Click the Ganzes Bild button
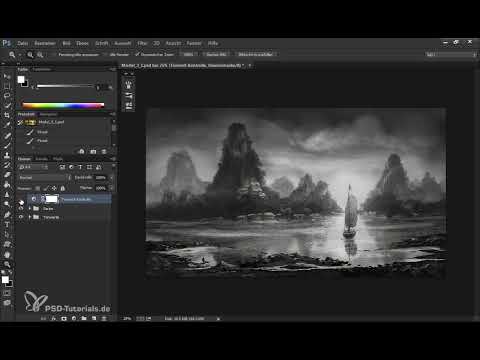Image resolution: width=480 pixels, height=360 pixels. 216,54
